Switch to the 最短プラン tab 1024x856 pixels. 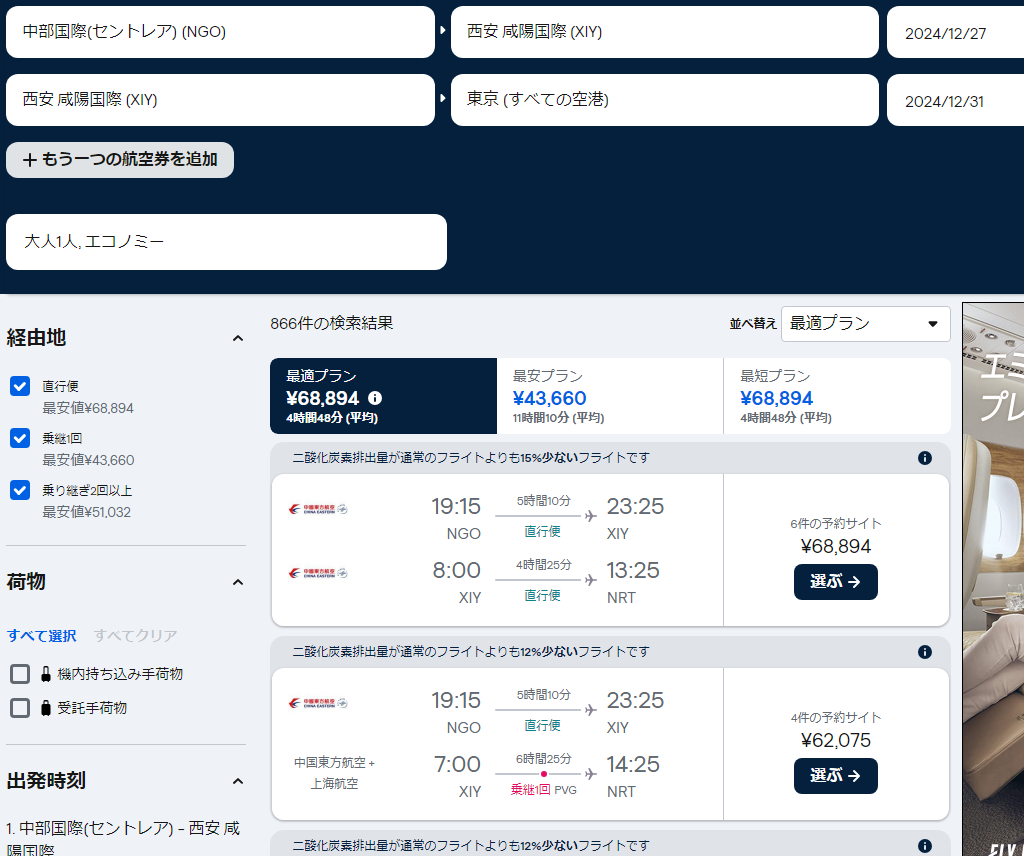click(836, 396)
